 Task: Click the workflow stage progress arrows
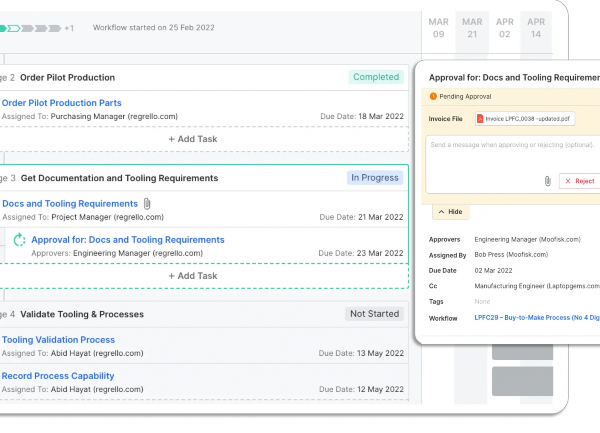pyautogui.click(x=30, y=28)
